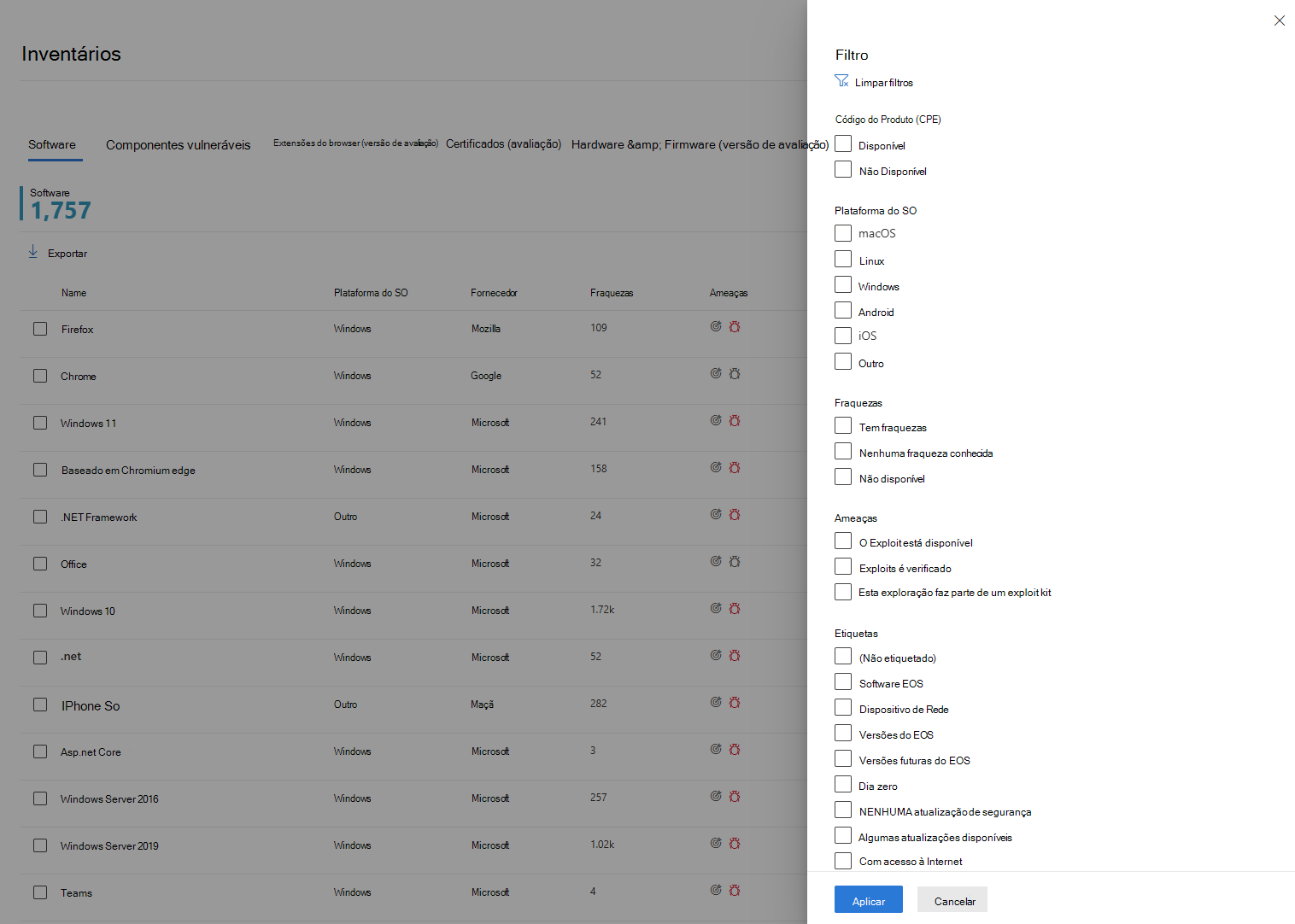
Task: Click the bug icon in Office row
Action: click(x=735, y=561)
